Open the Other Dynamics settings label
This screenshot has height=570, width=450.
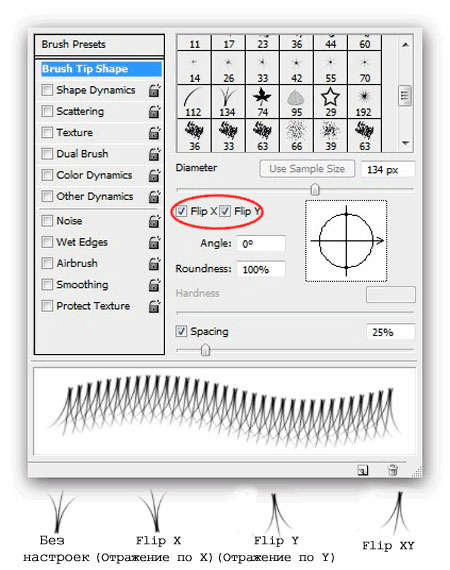pyautogui.click(x=95, y=196)
